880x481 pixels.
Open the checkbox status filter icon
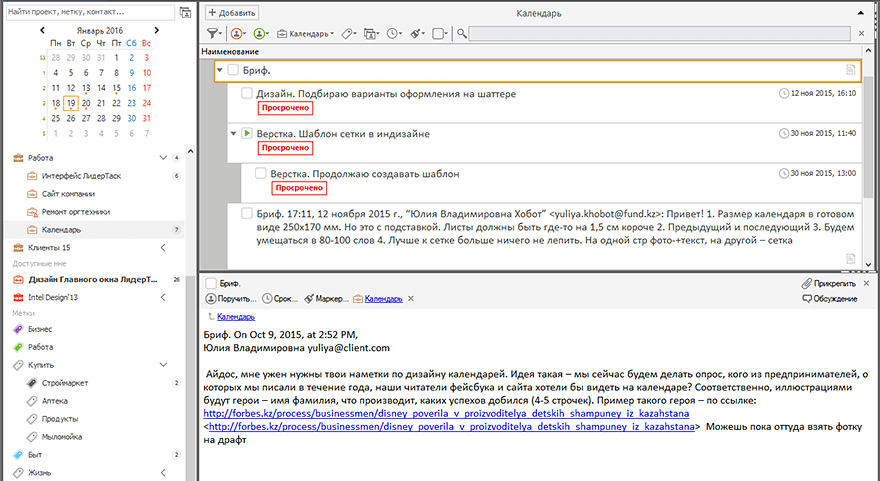point(440,34)
